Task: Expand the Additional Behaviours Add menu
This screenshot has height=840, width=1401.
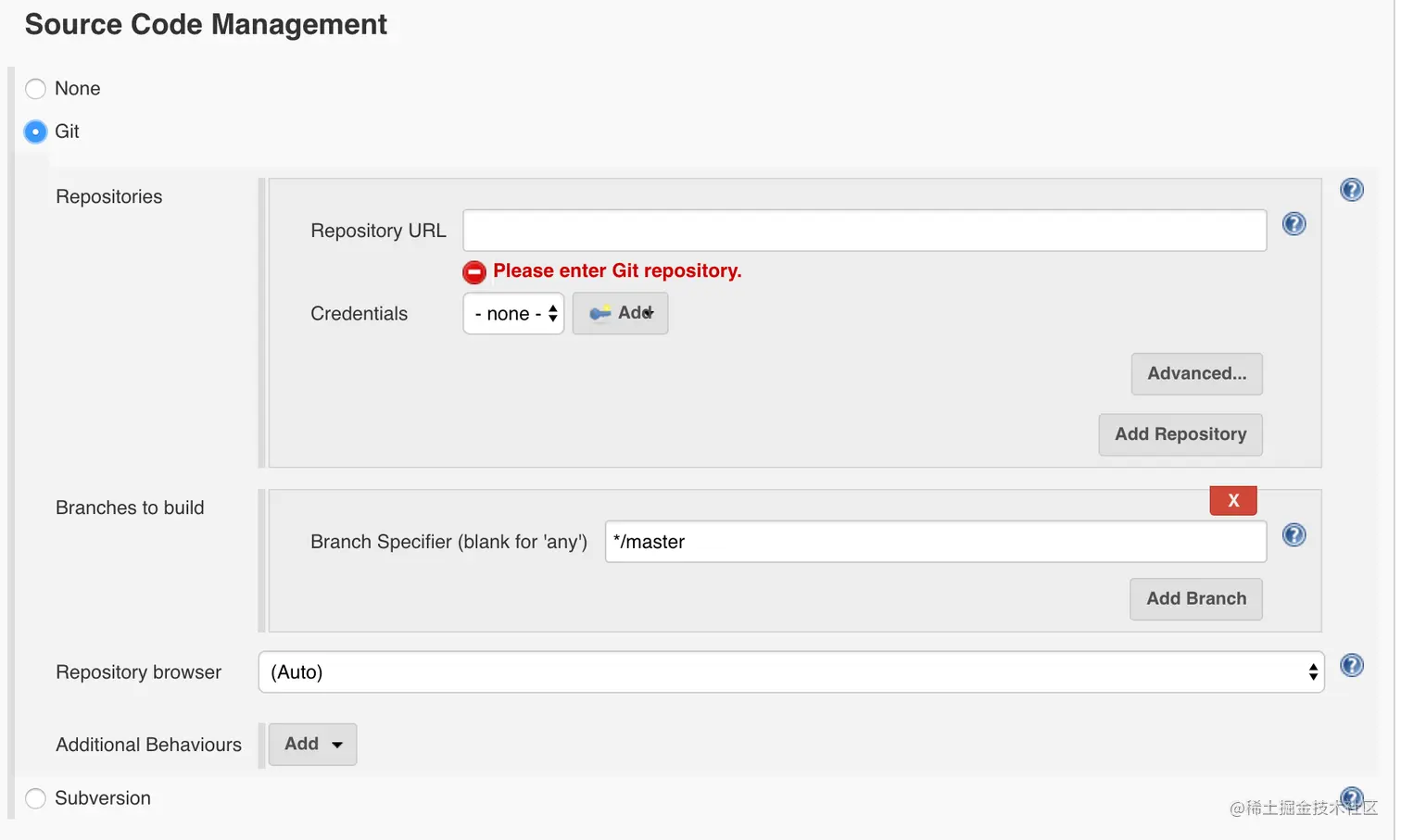Action: [x=312, y=745]
